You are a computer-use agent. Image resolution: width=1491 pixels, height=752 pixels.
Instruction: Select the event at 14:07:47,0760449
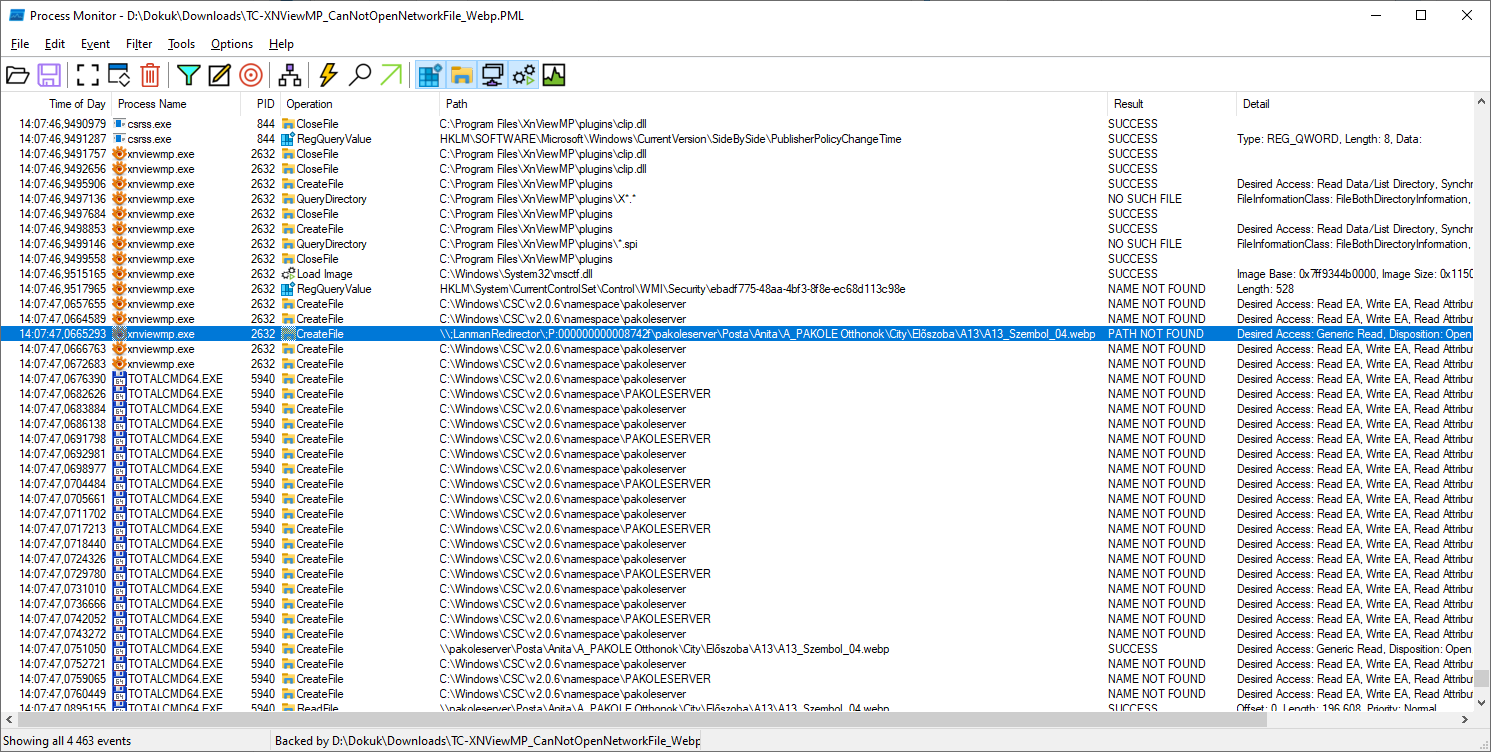pos(737,694)
